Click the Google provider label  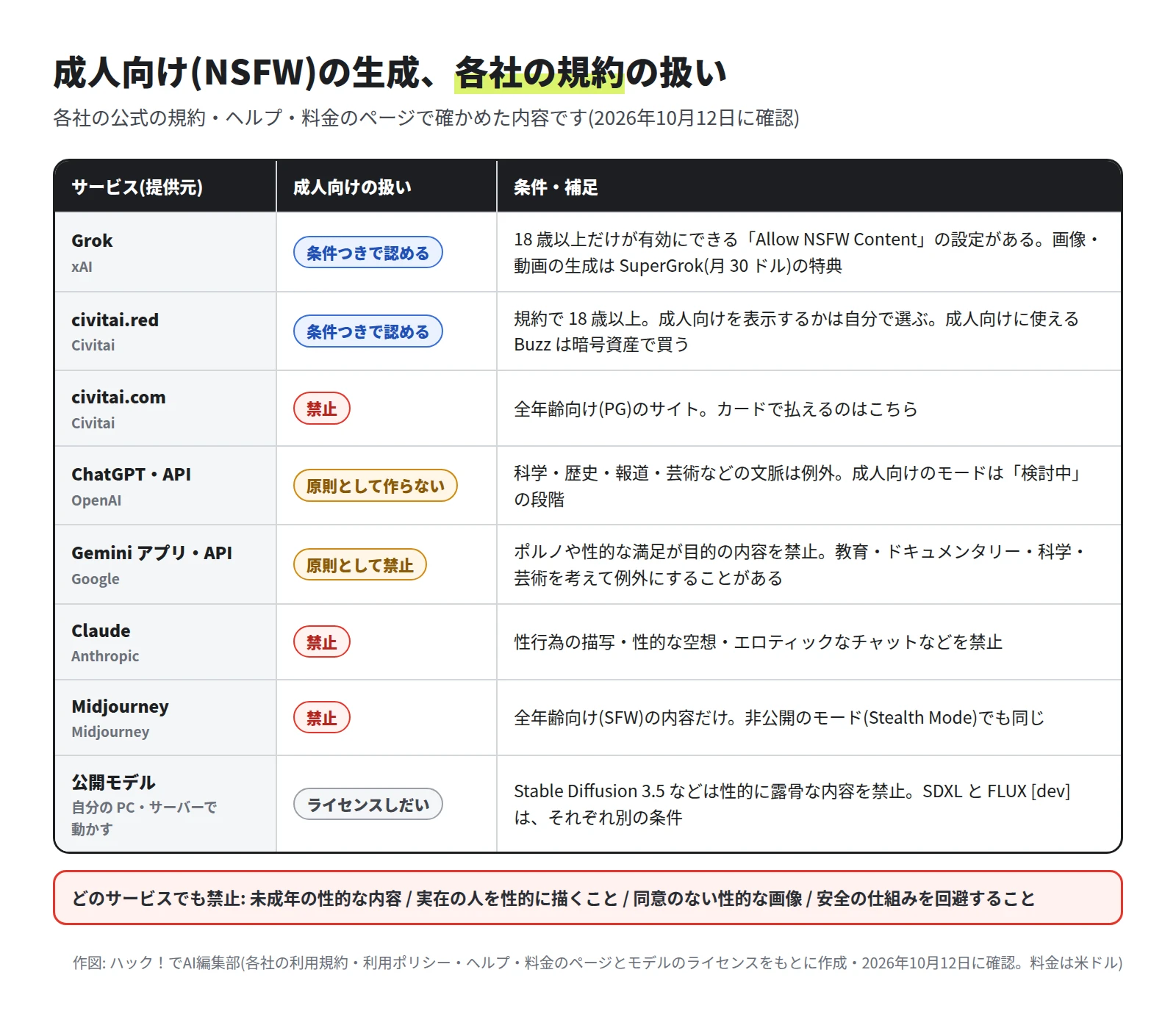(x=96, y=579)
